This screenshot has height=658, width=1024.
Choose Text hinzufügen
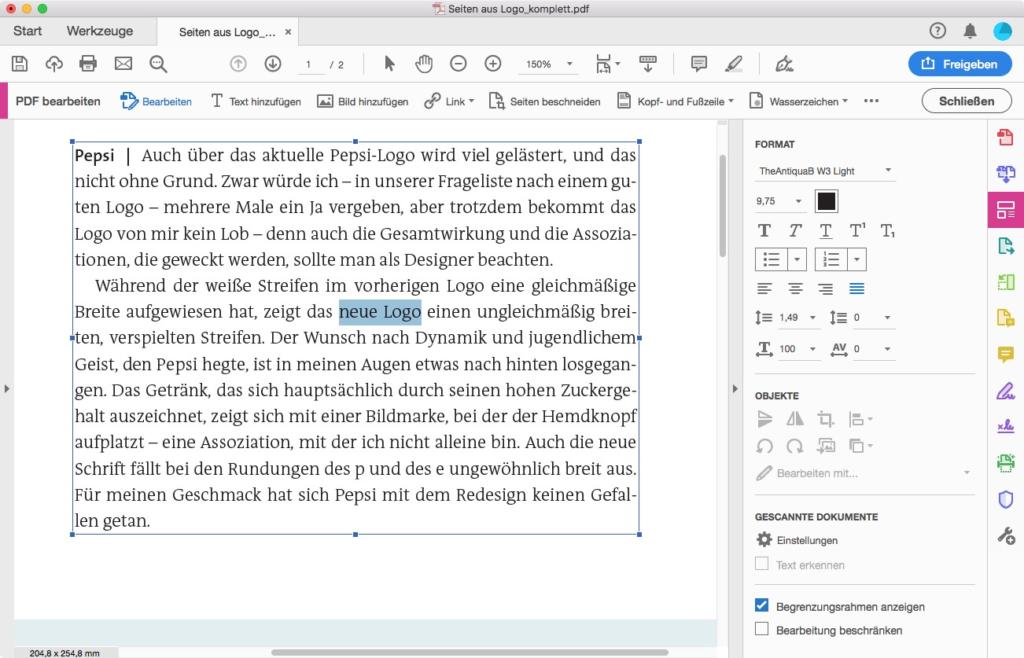tap(255, 101)
